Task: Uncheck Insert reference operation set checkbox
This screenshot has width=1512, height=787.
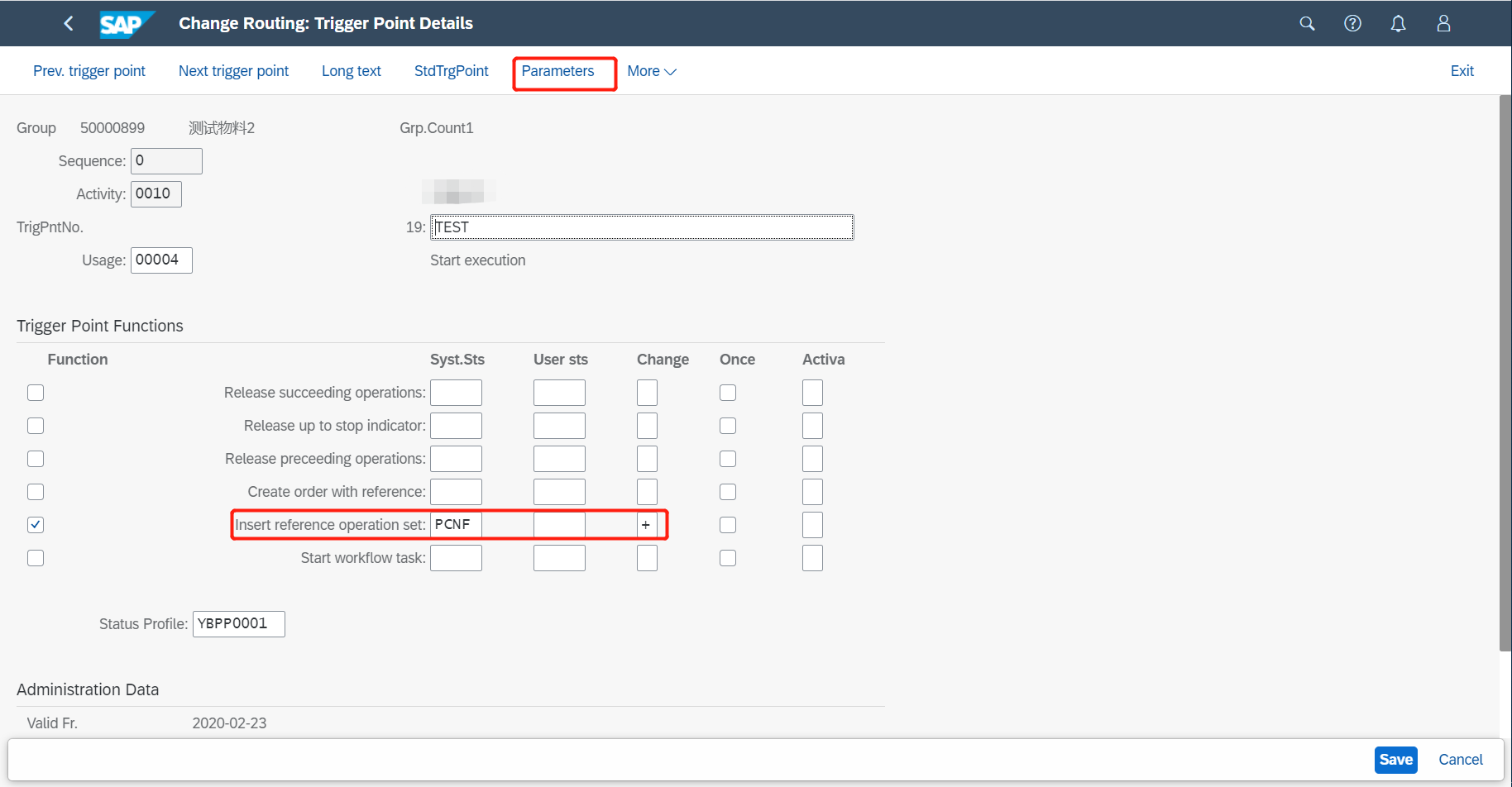Action: click(x=35, y=524)
